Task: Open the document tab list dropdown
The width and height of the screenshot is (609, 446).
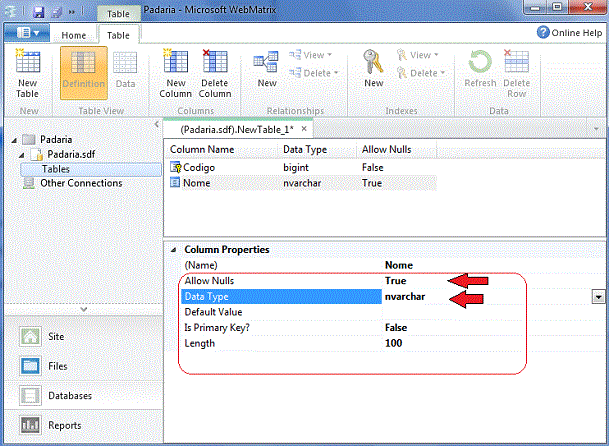Action: tap(596, 129)
